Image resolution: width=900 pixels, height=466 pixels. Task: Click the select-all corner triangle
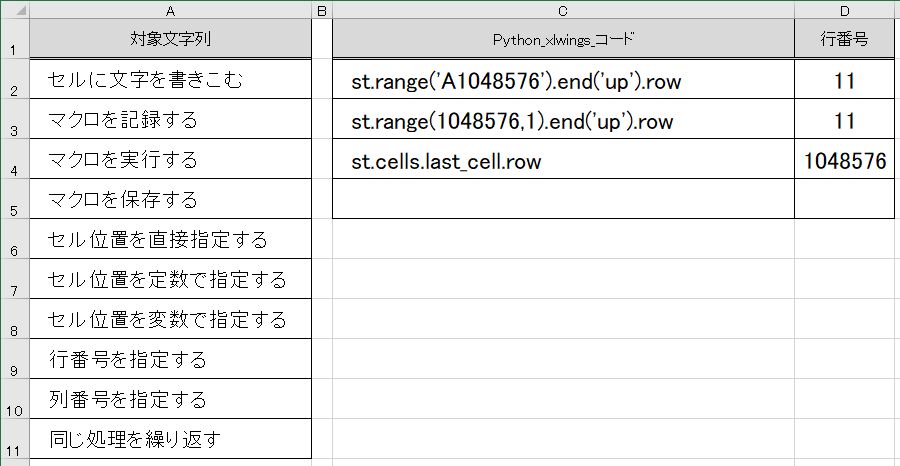(14, 10)
